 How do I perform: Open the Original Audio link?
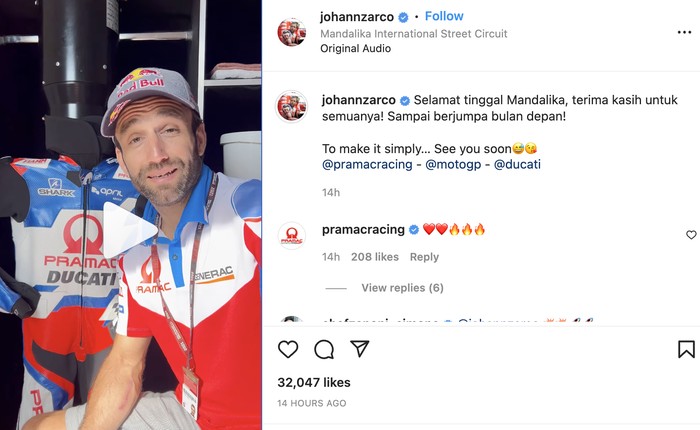point(355,48)
